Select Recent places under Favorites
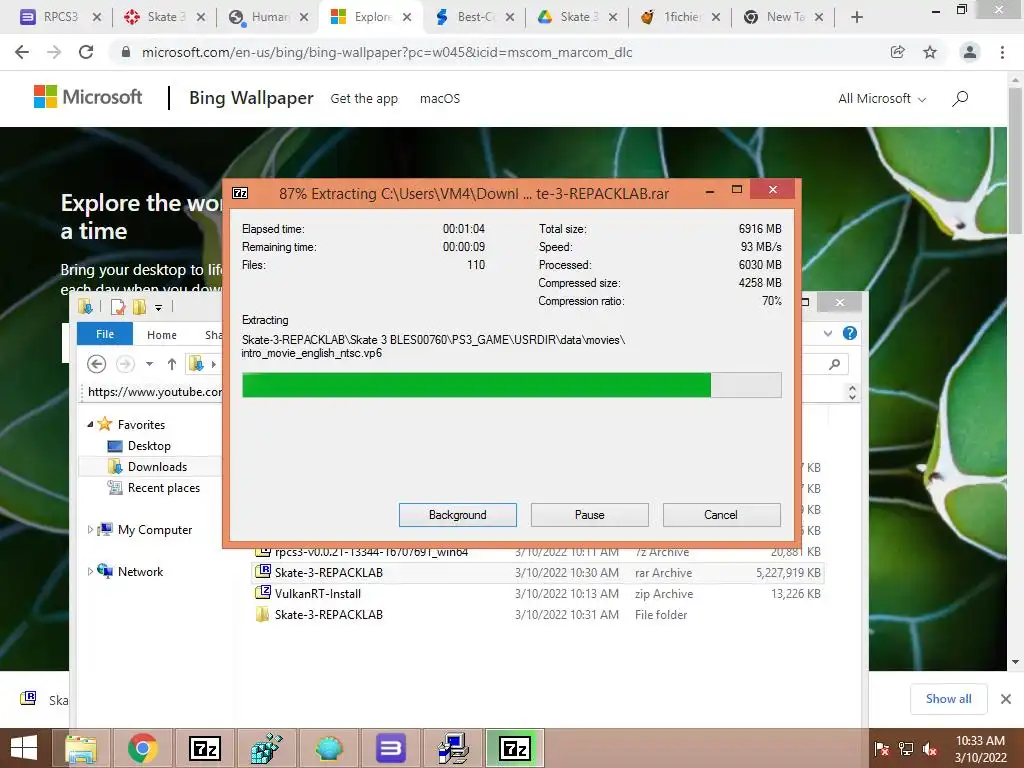Image resolution: width=1024 pixels, height=768 pixels. (164, 488)
